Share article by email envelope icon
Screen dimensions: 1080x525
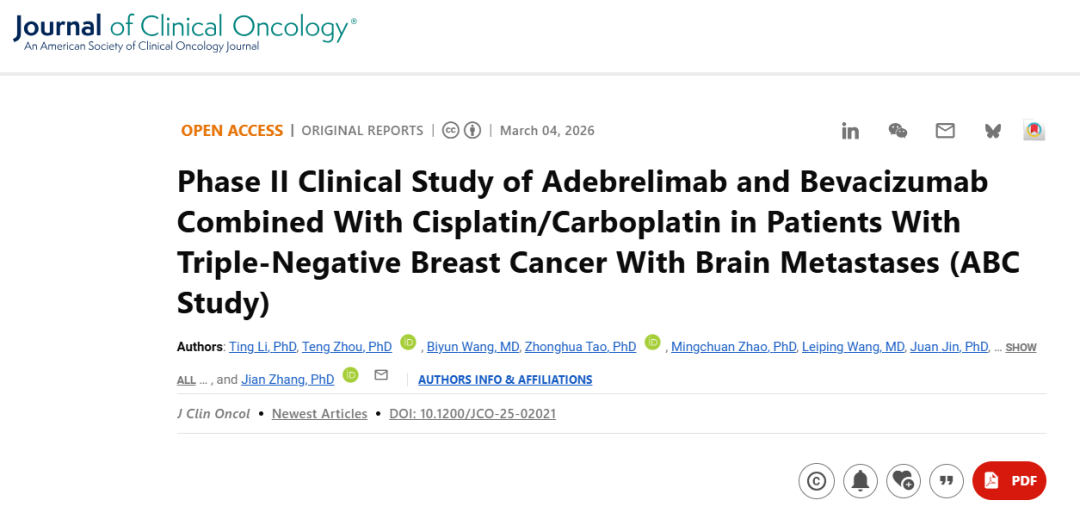(945, 131)
